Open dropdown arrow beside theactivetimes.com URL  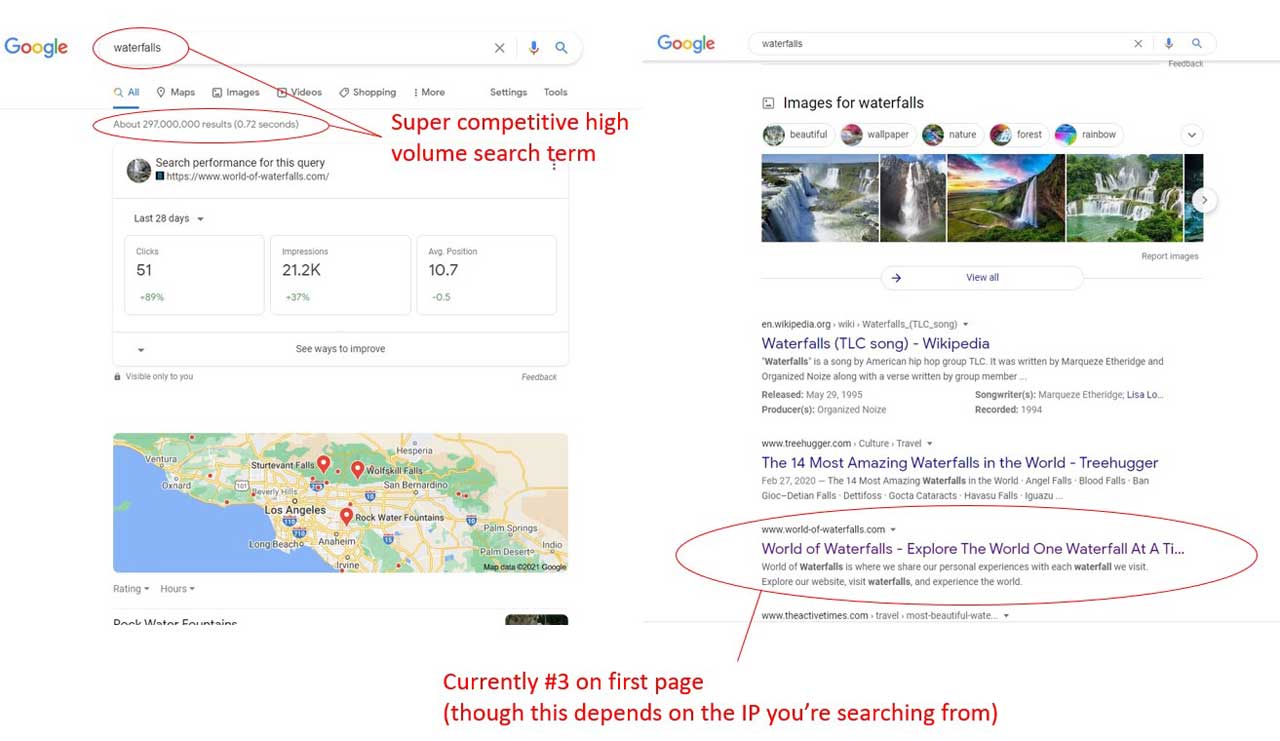pos(1006,616)
